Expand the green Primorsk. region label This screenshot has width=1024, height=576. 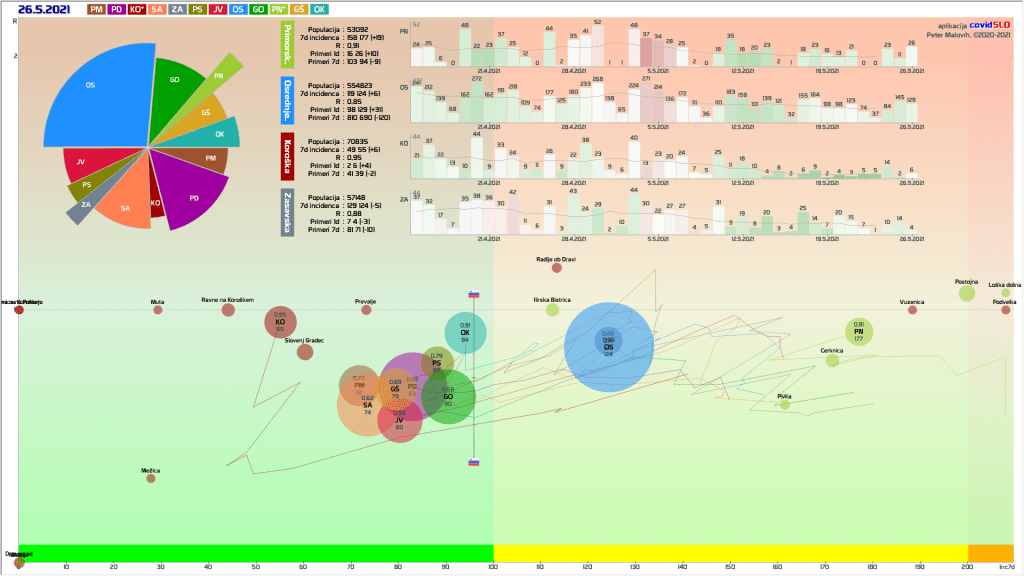click(x=289, y=46)
